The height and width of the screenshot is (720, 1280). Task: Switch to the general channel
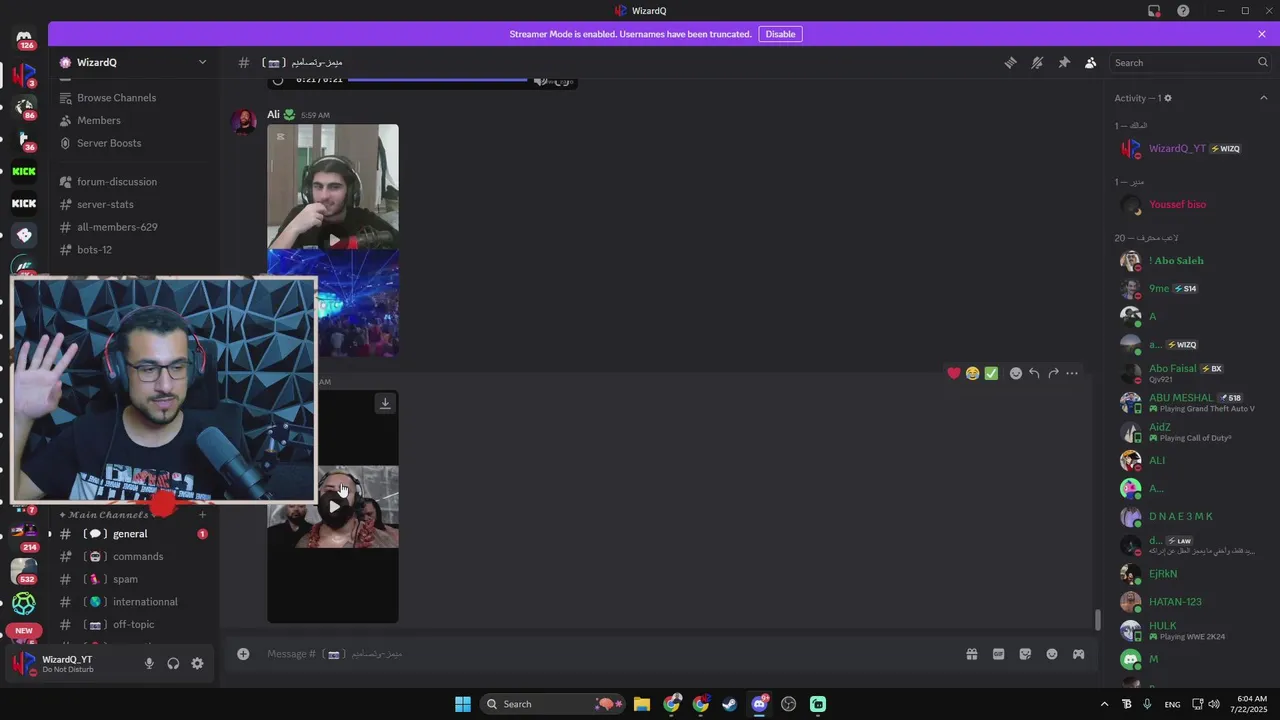point(130,534)
